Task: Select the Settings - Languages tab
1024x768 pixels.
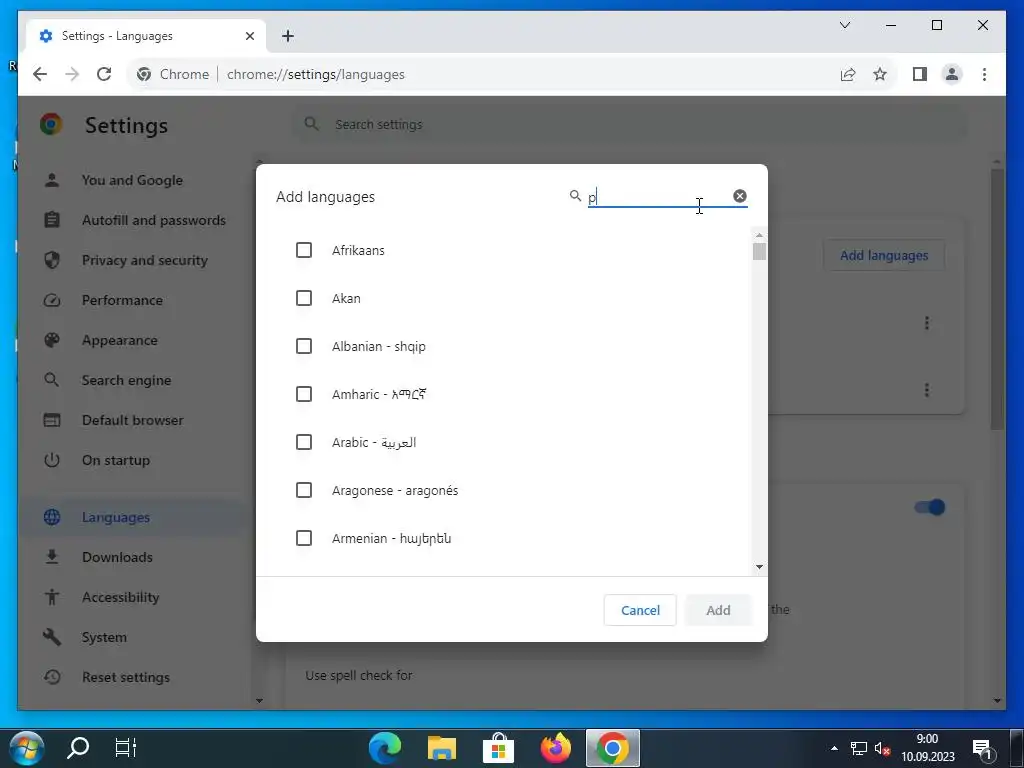Action: click(x=145, y=36)
